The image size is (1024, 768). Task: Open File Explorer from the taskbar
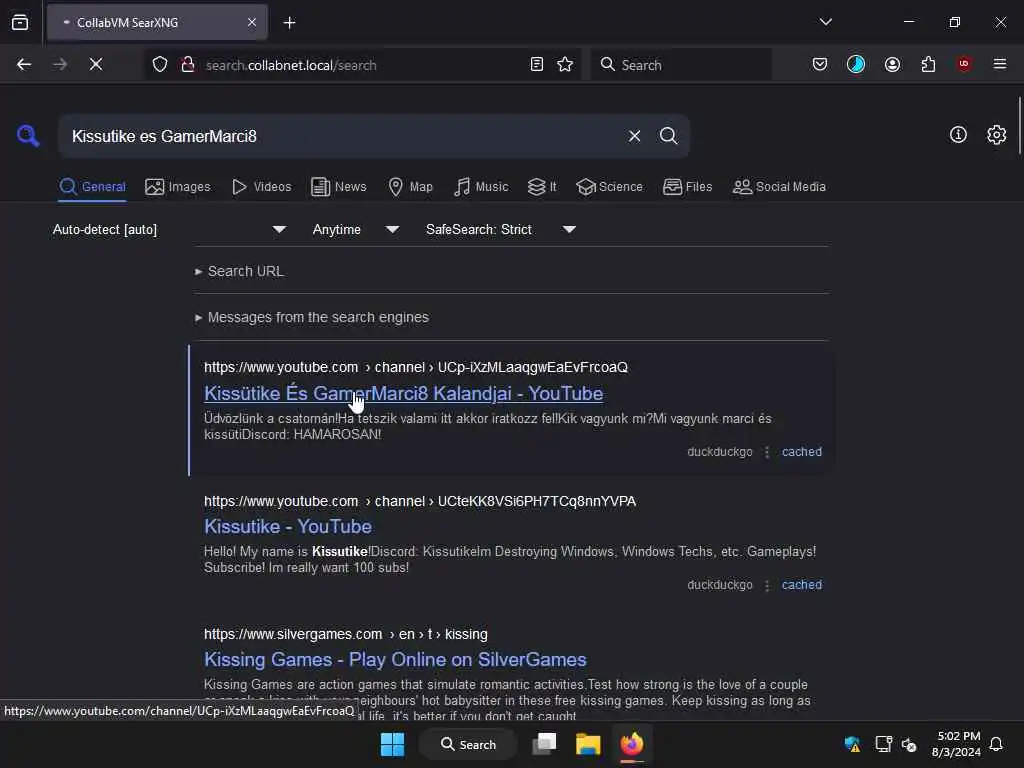coord(588,744)
